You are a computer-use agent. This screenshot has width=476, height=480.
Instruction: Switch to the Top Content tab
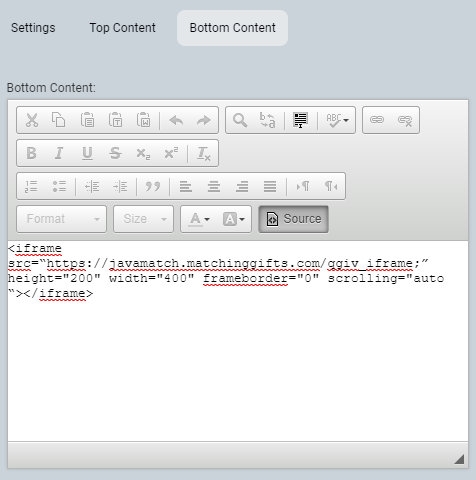pyautogui.click(x=122, y=28)
